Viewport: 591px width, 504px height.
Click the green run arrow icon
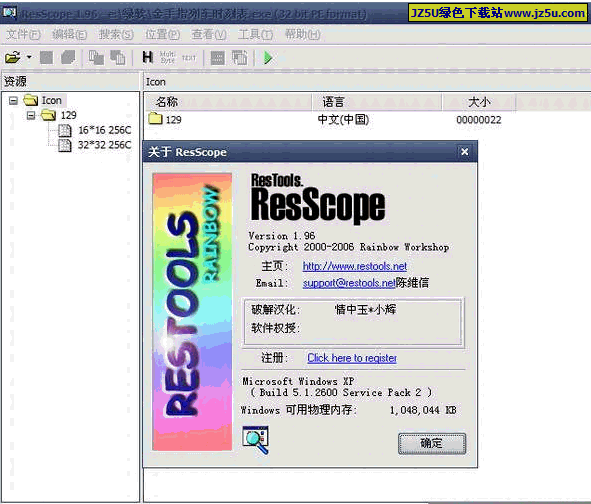point(268,58)
